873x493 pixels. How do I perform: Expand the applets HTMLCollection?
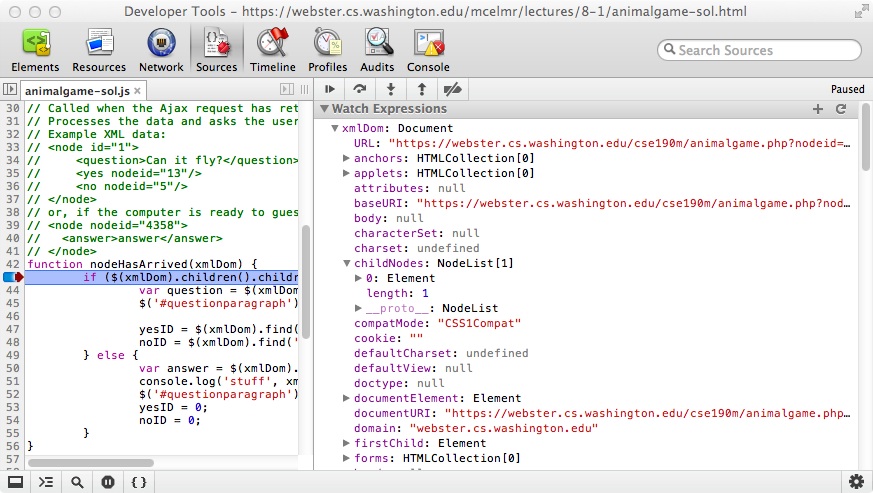346,173
